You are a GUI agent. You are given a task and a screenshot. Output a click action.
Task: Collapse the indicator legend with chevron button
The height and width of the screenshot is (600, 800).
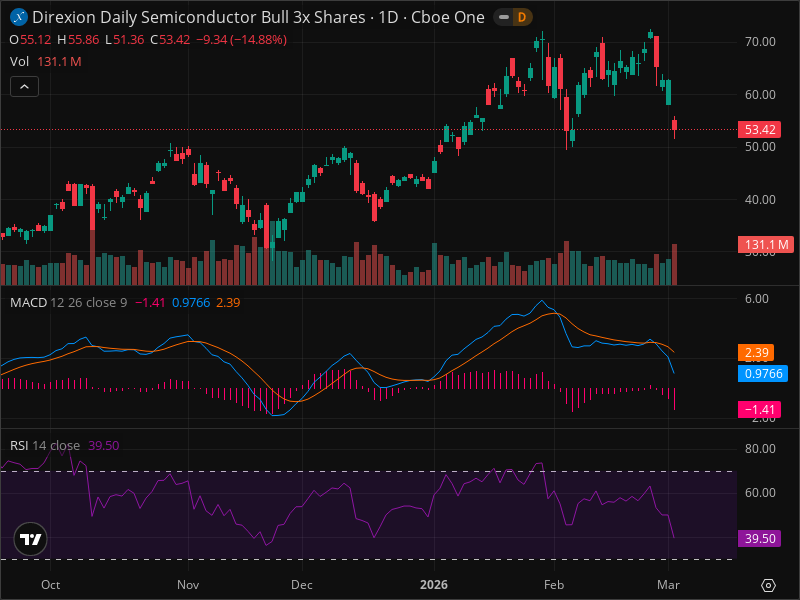[x=24, y=87]
